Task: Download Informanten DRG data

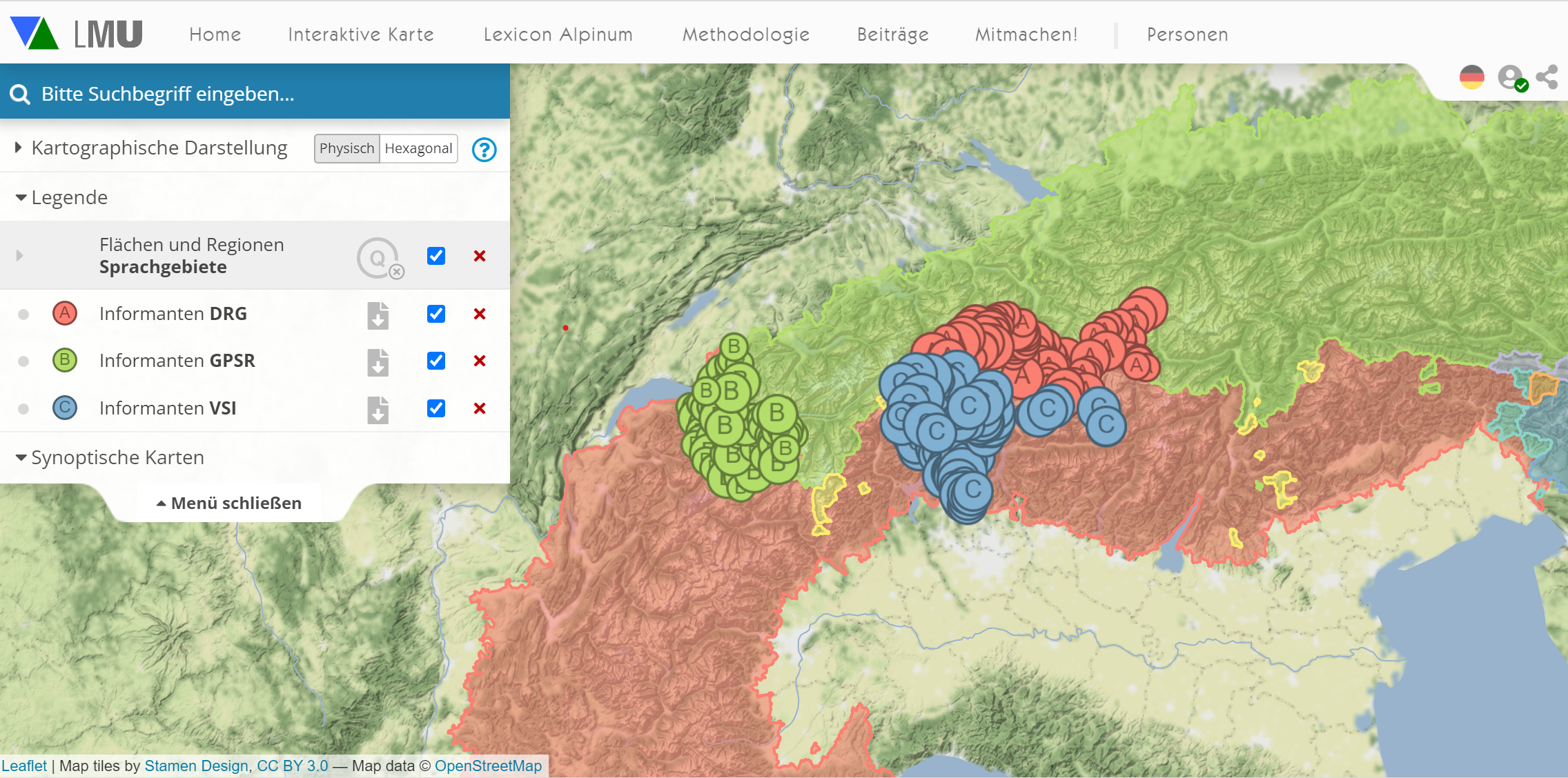Action: click(378, 315)
